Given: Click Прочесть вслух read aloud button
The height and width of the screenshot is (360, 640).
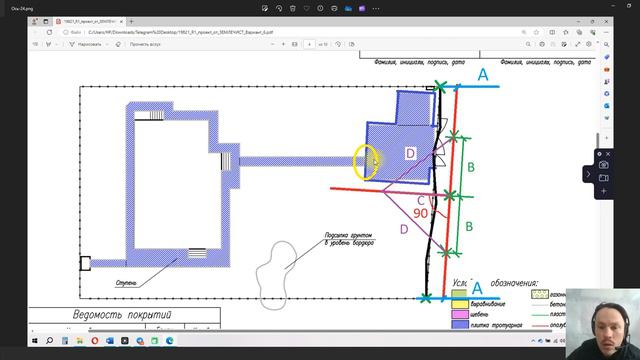Looking at the screenshot, I should click(x=145, y=44).
